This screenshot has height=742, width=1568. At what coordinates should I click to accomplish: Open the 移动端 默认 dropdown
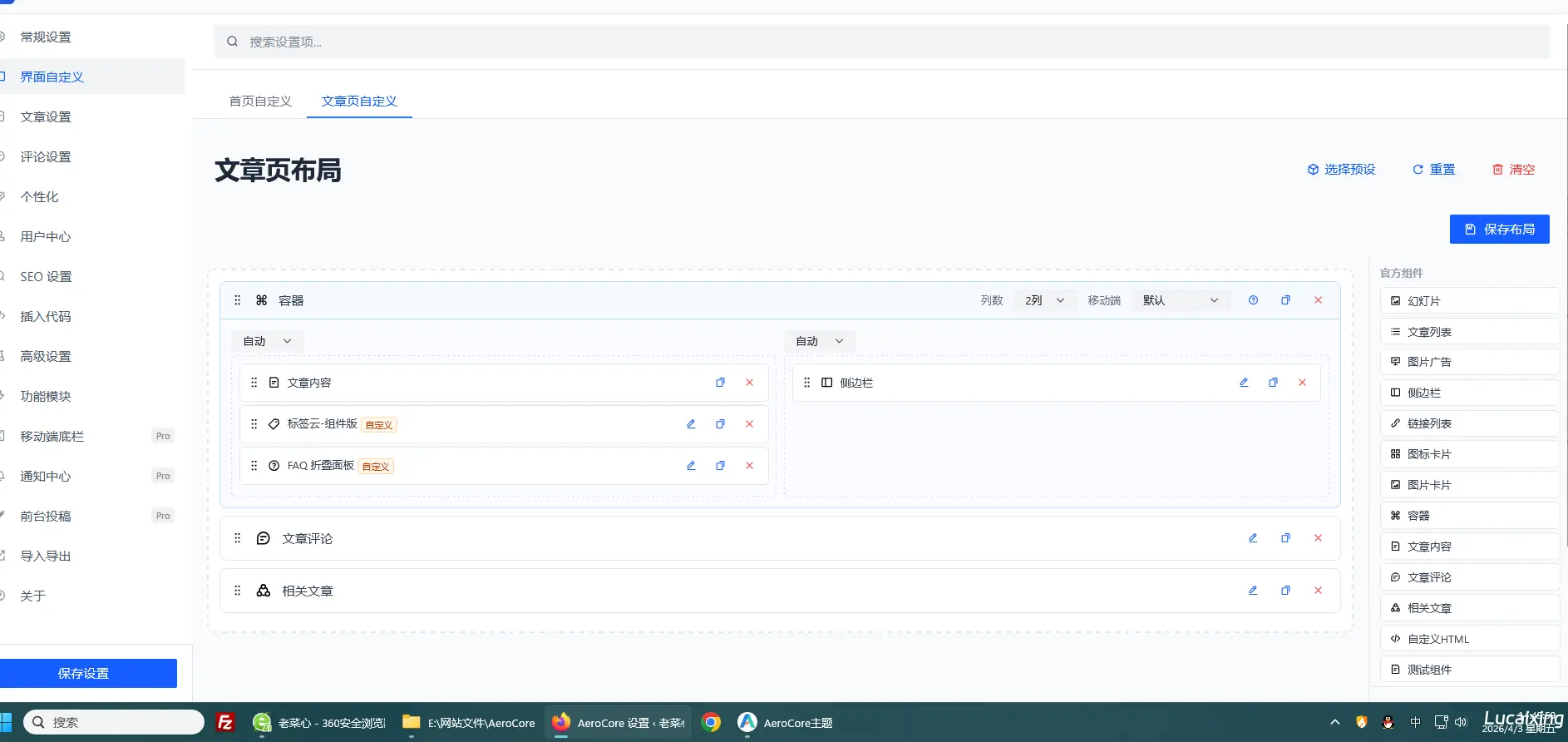click(1180, 300)
